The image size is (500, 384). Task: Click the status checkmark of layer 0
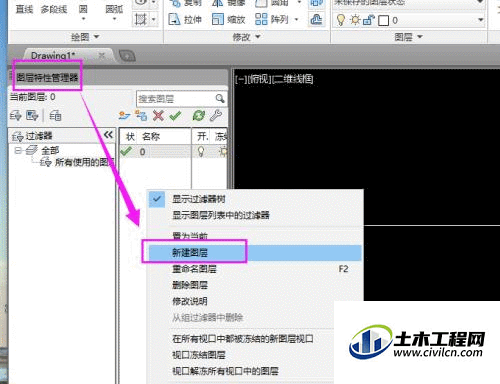(x=126, y=152)
